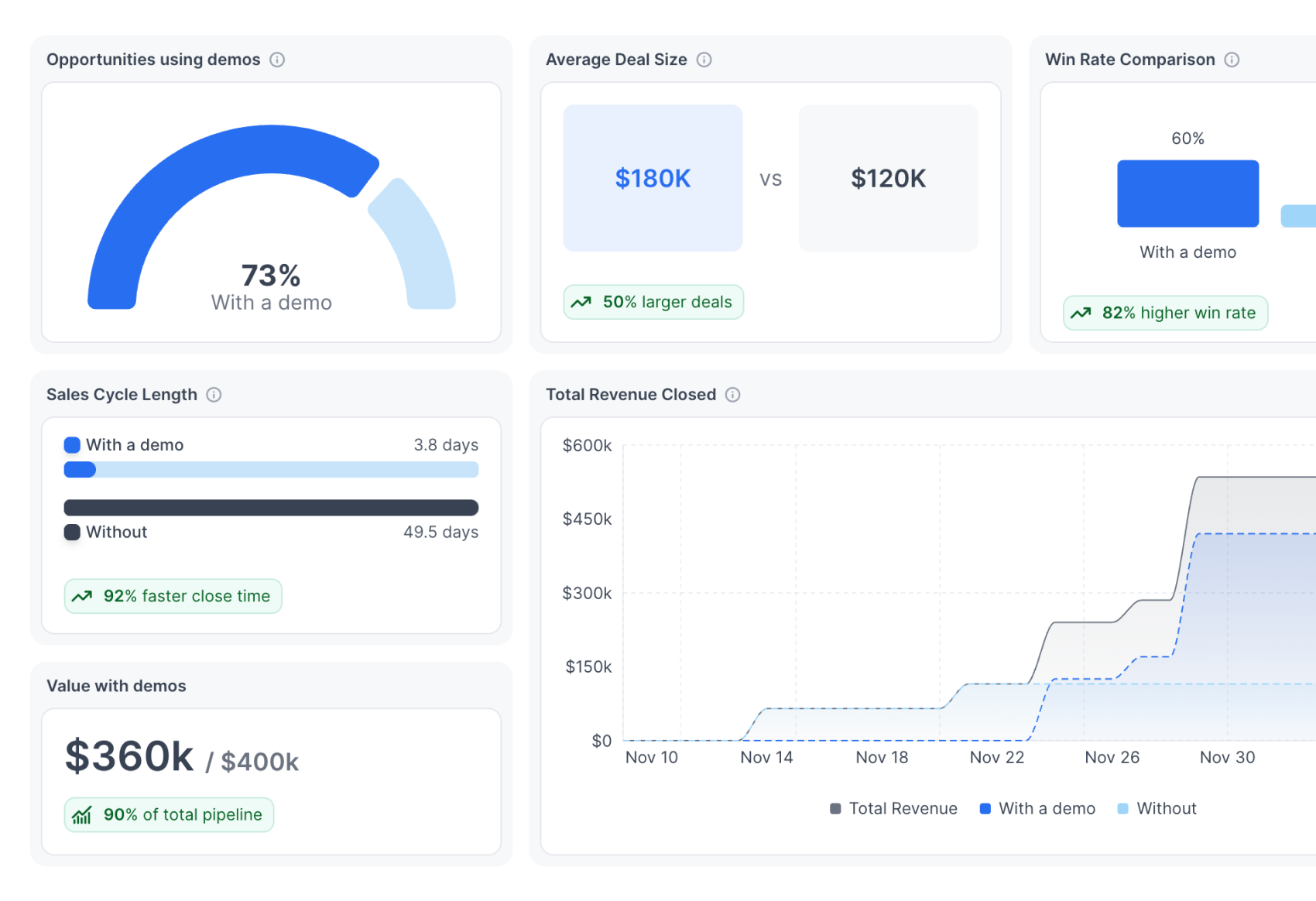Click the 82% higher win rate badge
The image size is (1316, 901).
click(x=1165, y=313)
